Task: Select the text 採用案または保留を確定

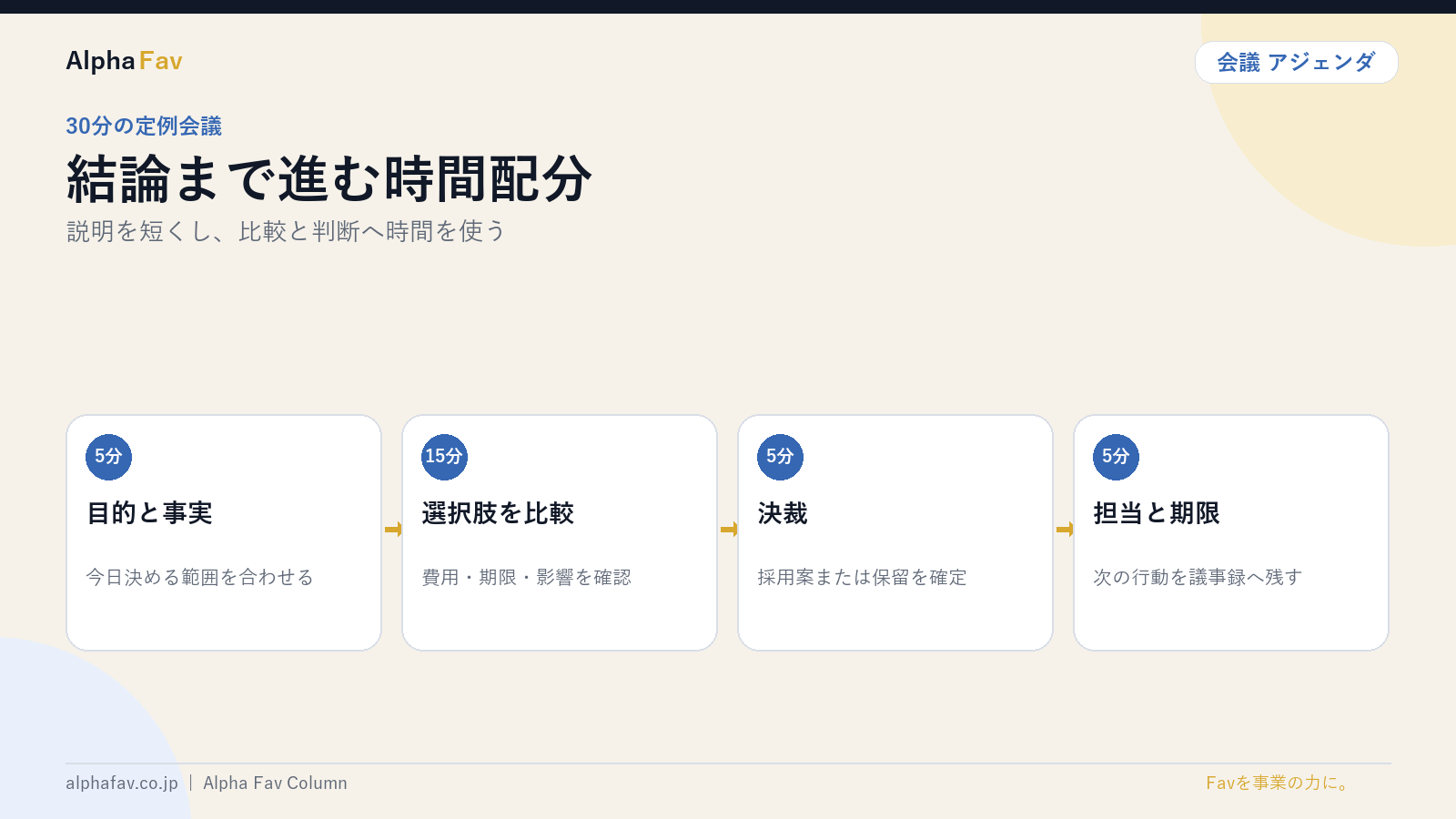Action: point(862,577)
